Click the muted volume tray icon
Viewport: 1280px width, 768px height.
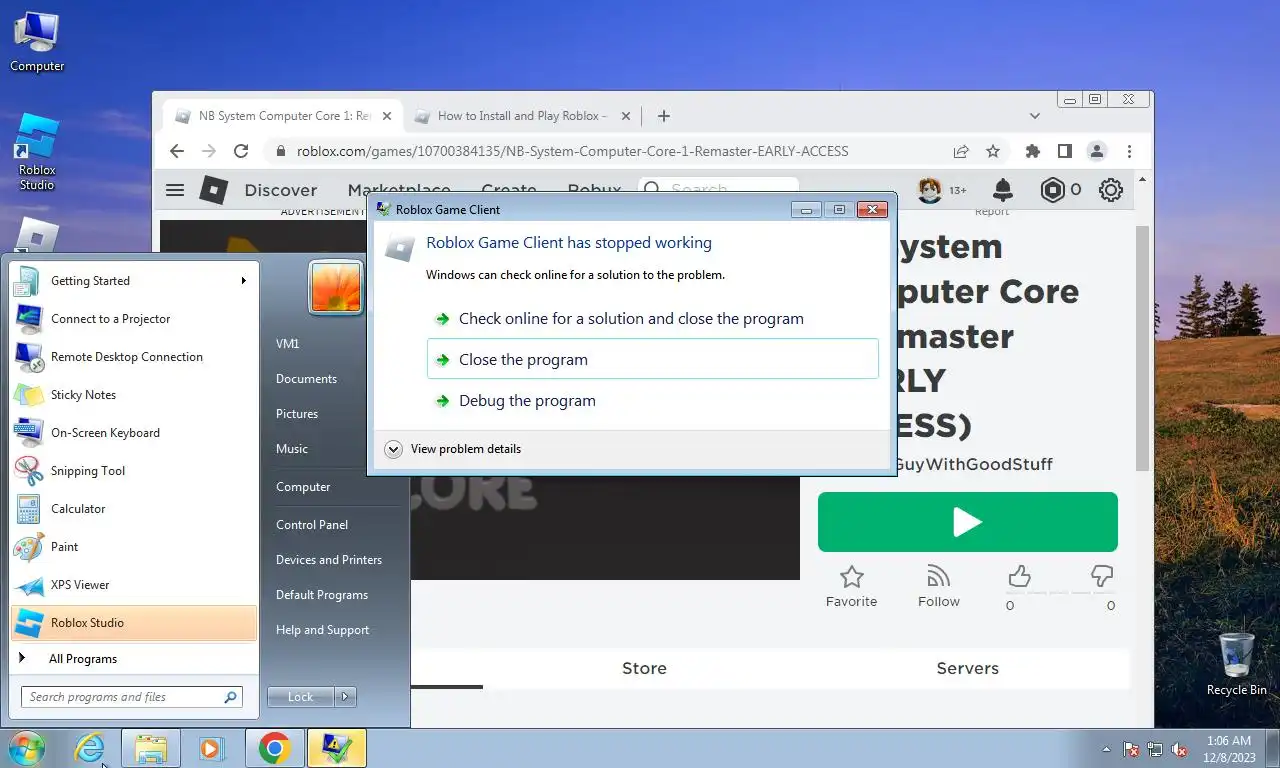(1179, 749)
